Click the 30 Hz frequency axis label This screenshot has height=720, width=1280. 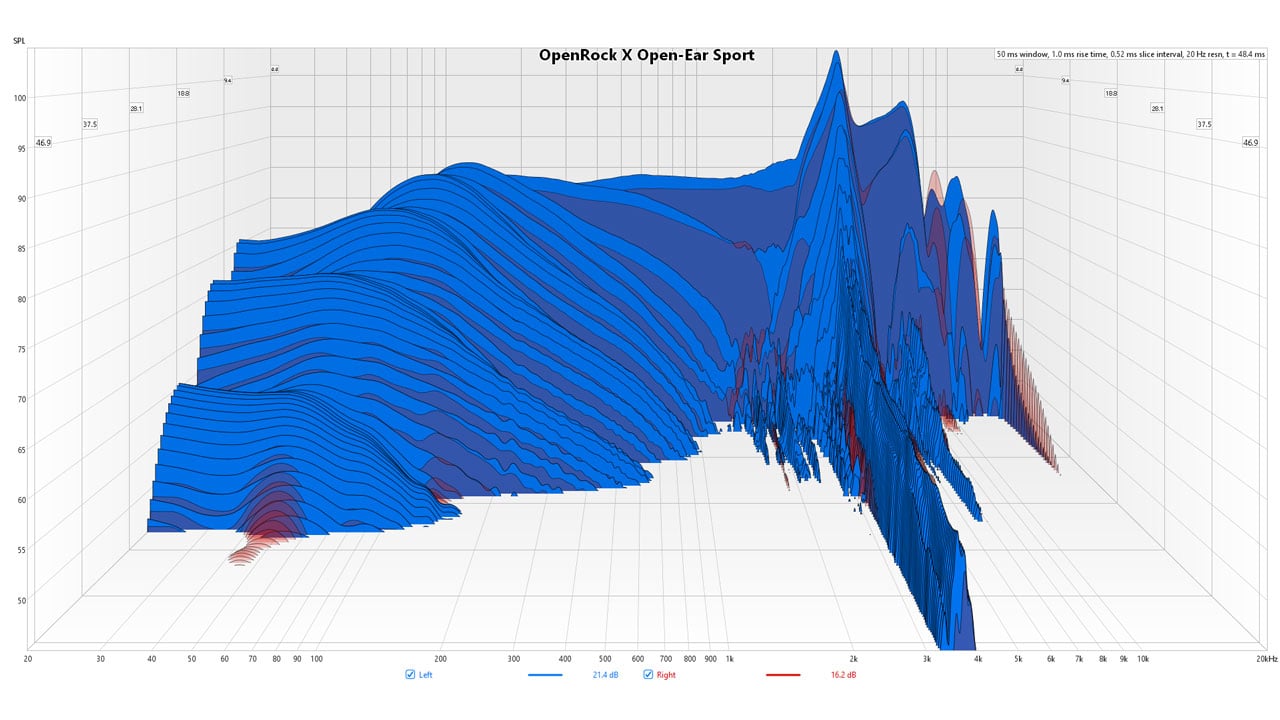pos(101,659)
